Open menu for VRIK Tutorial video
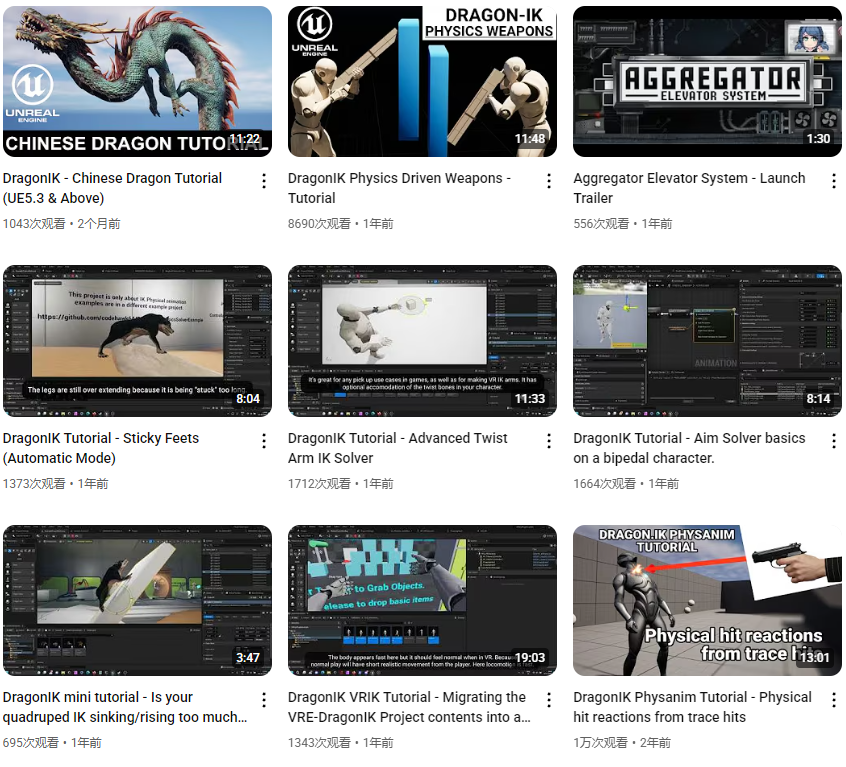846x767 pixels. [549, 700]
